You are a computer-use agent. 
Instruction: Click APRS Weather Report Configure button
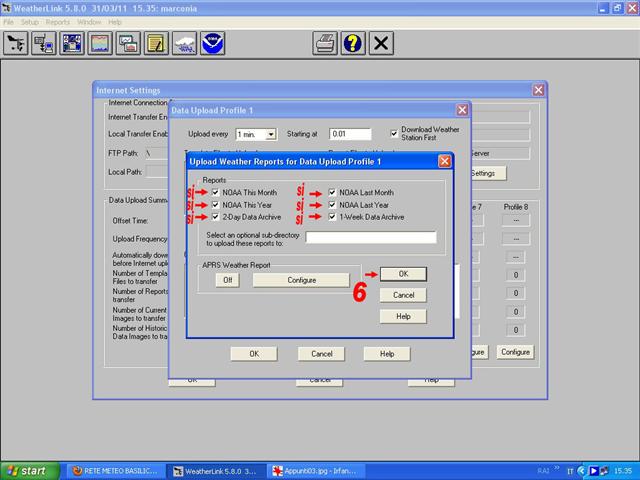[x=301, y=280]
